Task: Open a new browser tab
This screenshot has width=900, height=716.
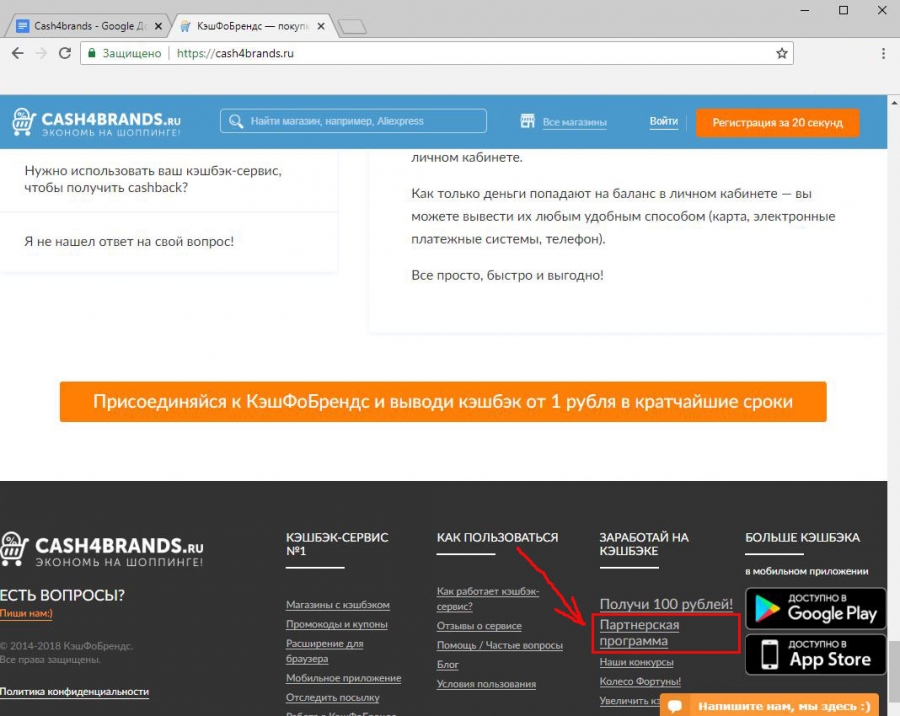Action: 352,26
